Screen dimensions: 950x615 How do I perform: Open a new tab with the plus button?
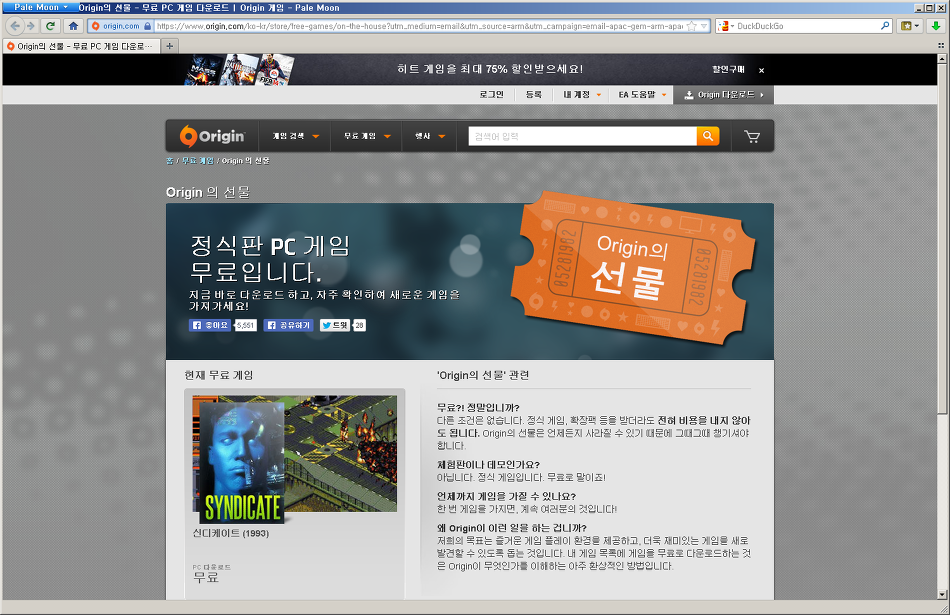[x=170, y=46]
